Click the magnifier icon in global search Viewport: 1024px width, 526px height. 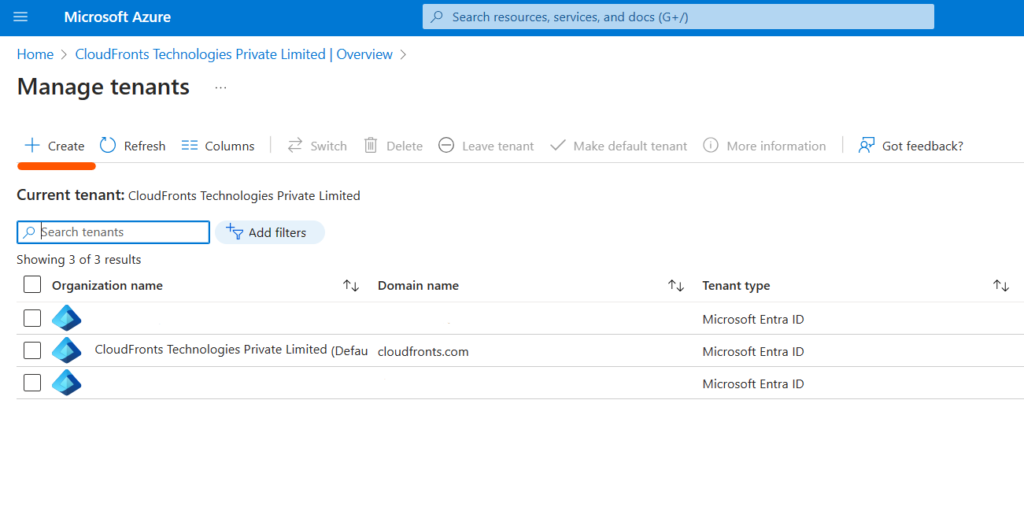click(x=438, y=17)
